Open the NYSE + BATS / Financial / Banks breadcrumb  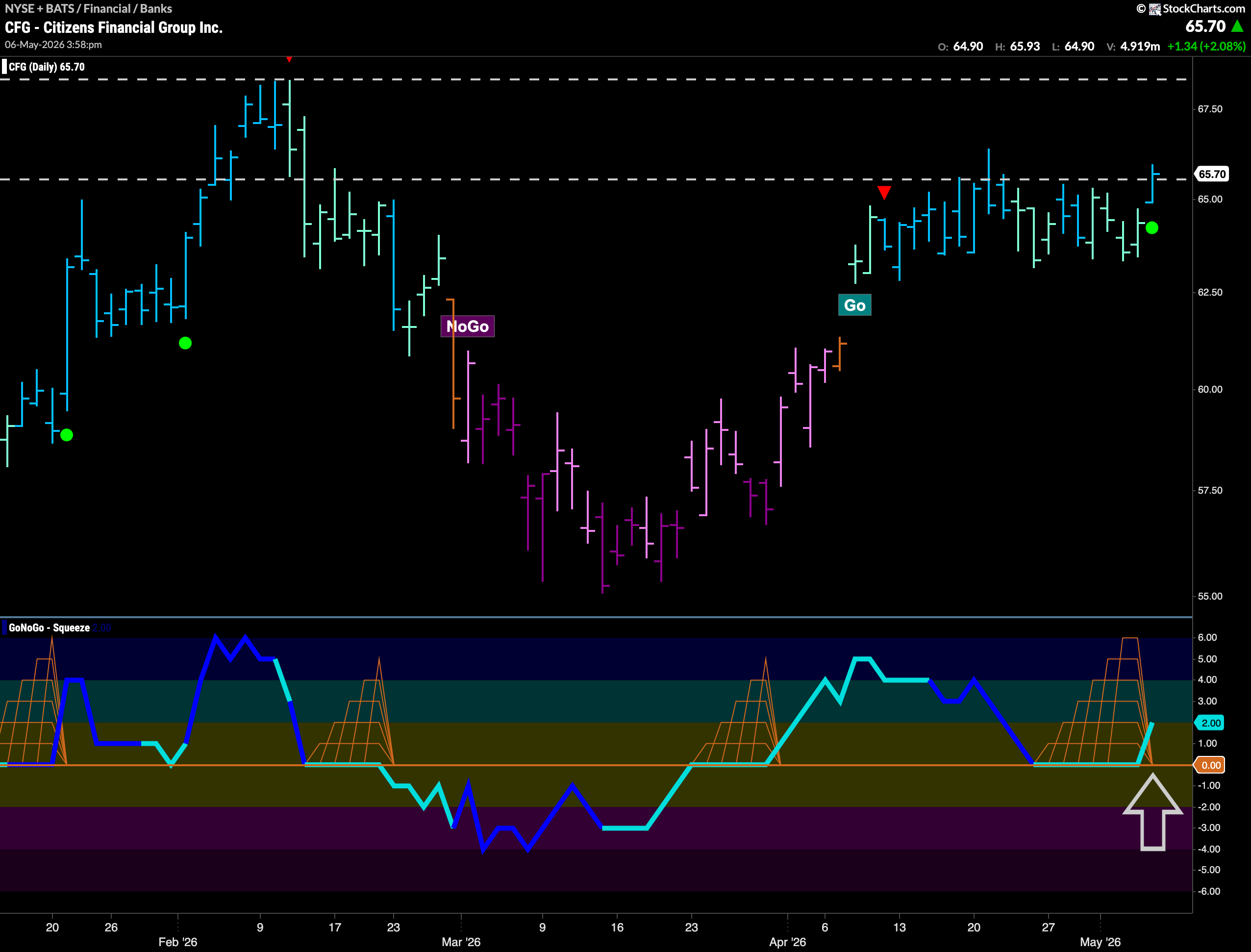pyautogui.click(x=88, y=8)
